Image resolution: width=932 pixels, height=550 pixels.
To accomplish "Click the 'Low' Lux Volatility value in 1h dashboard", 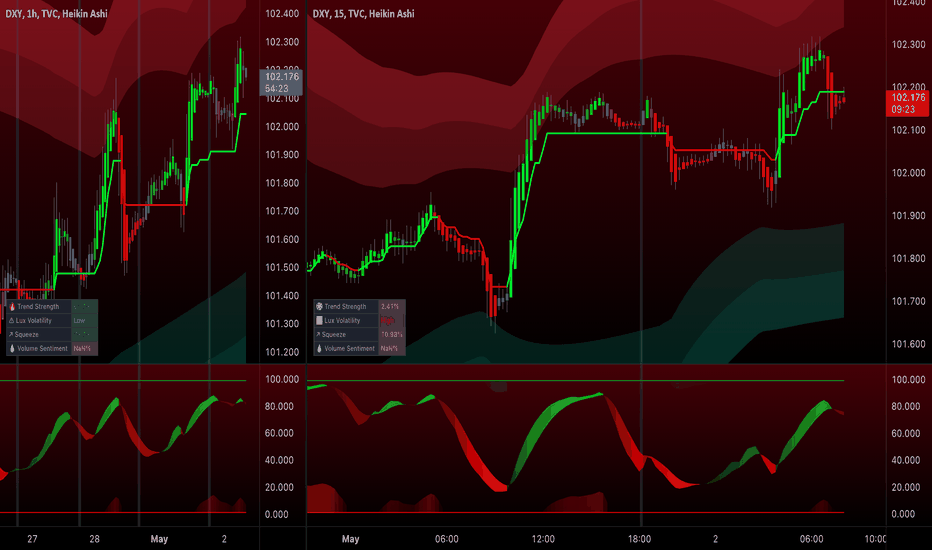I will [80, 320].
